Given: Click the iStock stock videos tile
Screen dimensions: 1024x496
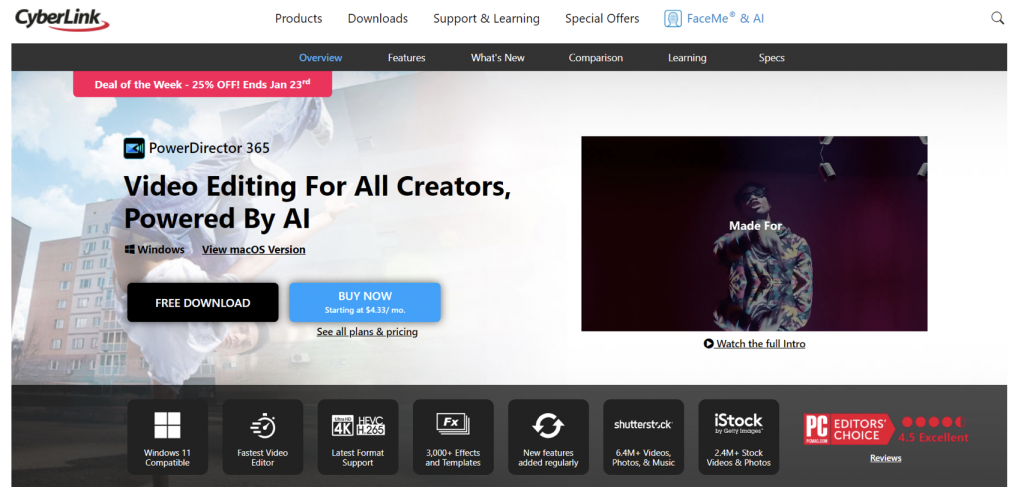Looking at the screenshot, I should tap(739, 437).
